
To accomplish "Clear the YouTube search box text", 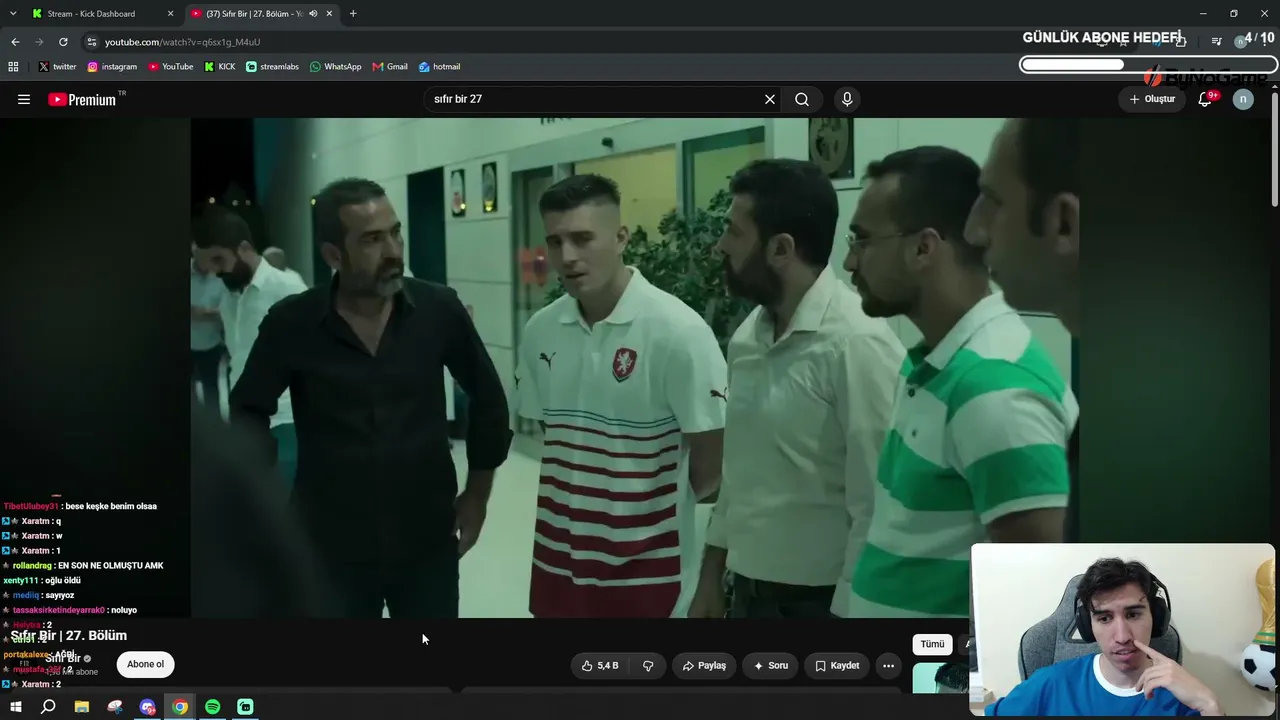I will [x=770, y=99].
